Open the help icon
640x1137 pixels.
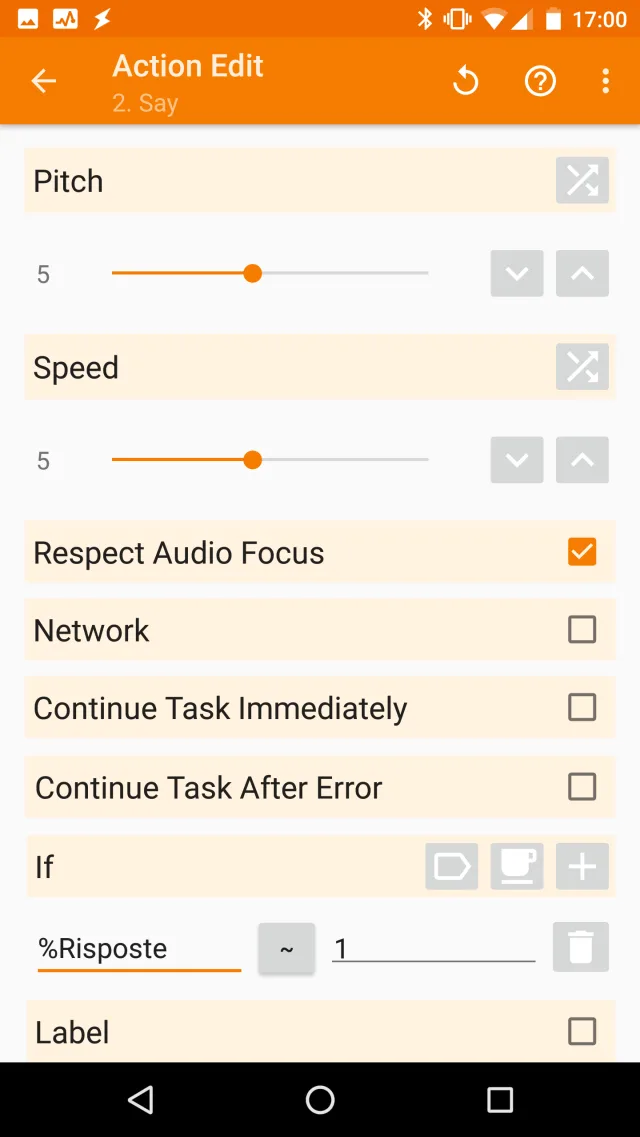coord(540,81)
